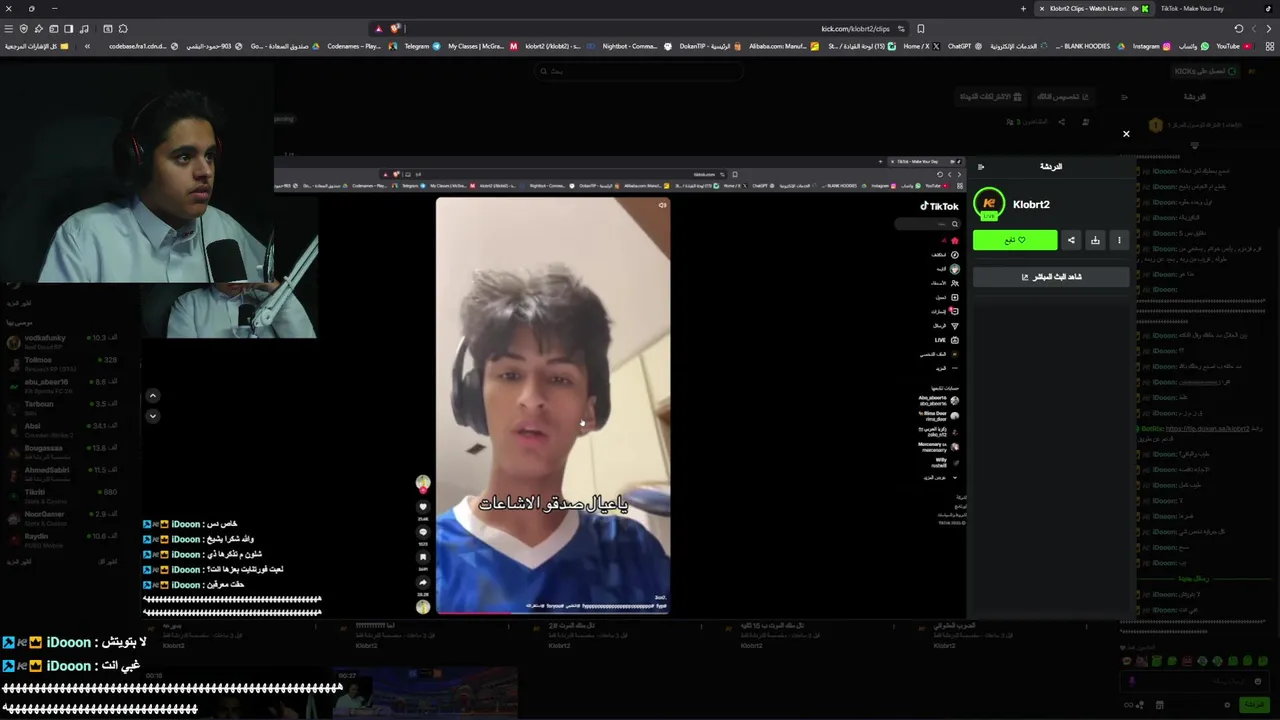Viewport: 1280px width, 720px height.
Task: Go to the next clip with down arrow
Action: (152, 415)
